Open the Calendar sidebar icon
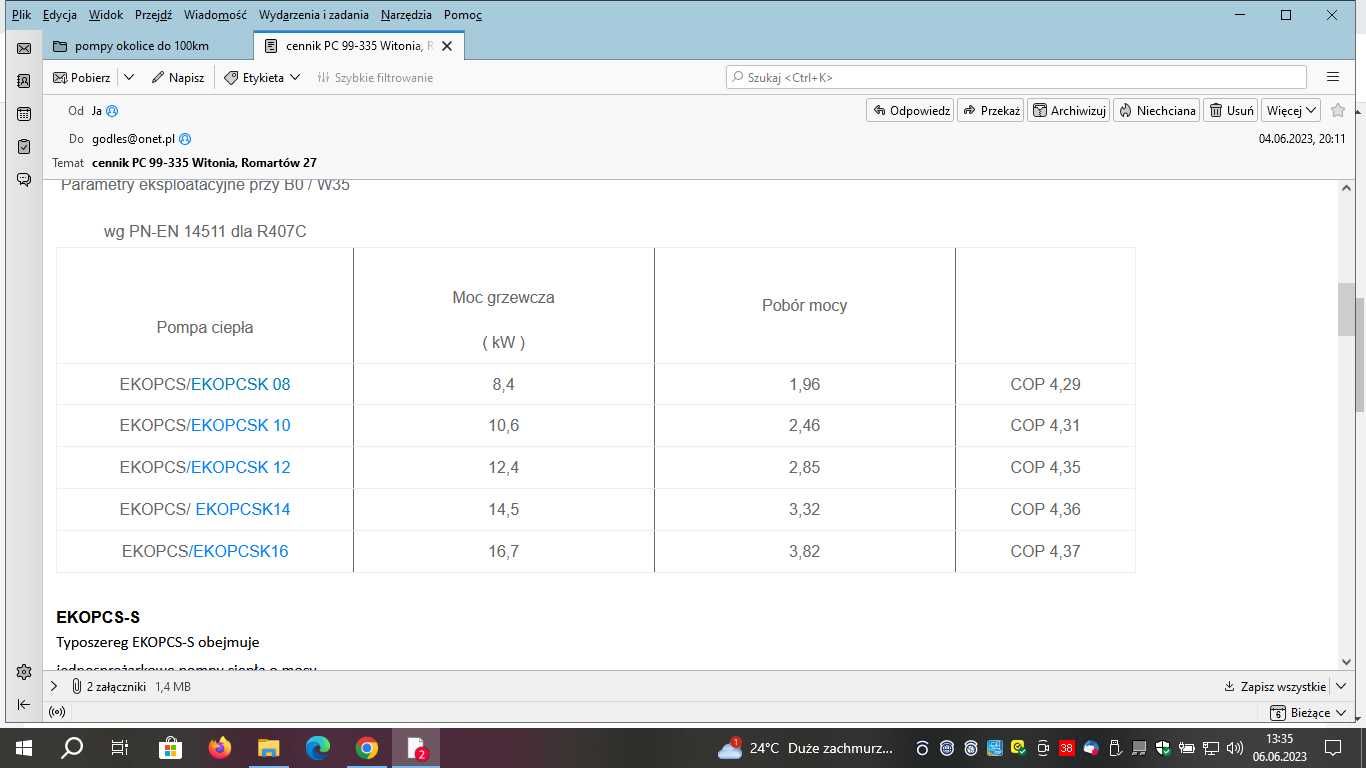Viewport: 1366px width, 768px height. tap(24, 114)
